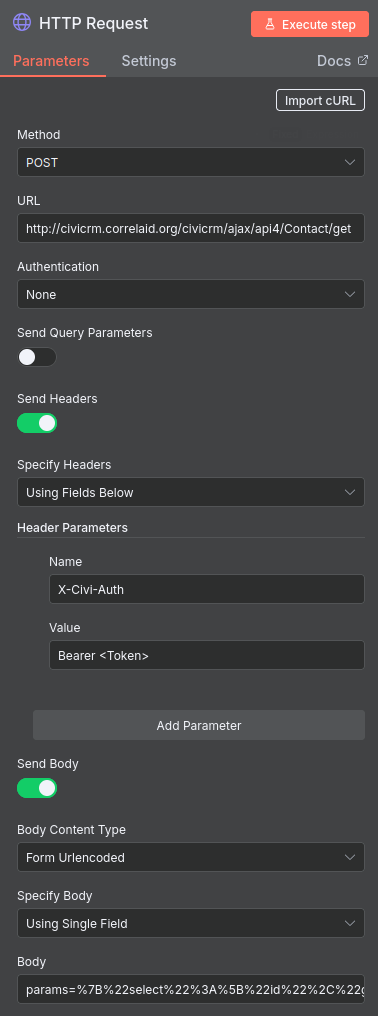The height and width of the screenshot is (1016, 378).
Task: Click the Body Content Type label
Action: pos(71,829)
